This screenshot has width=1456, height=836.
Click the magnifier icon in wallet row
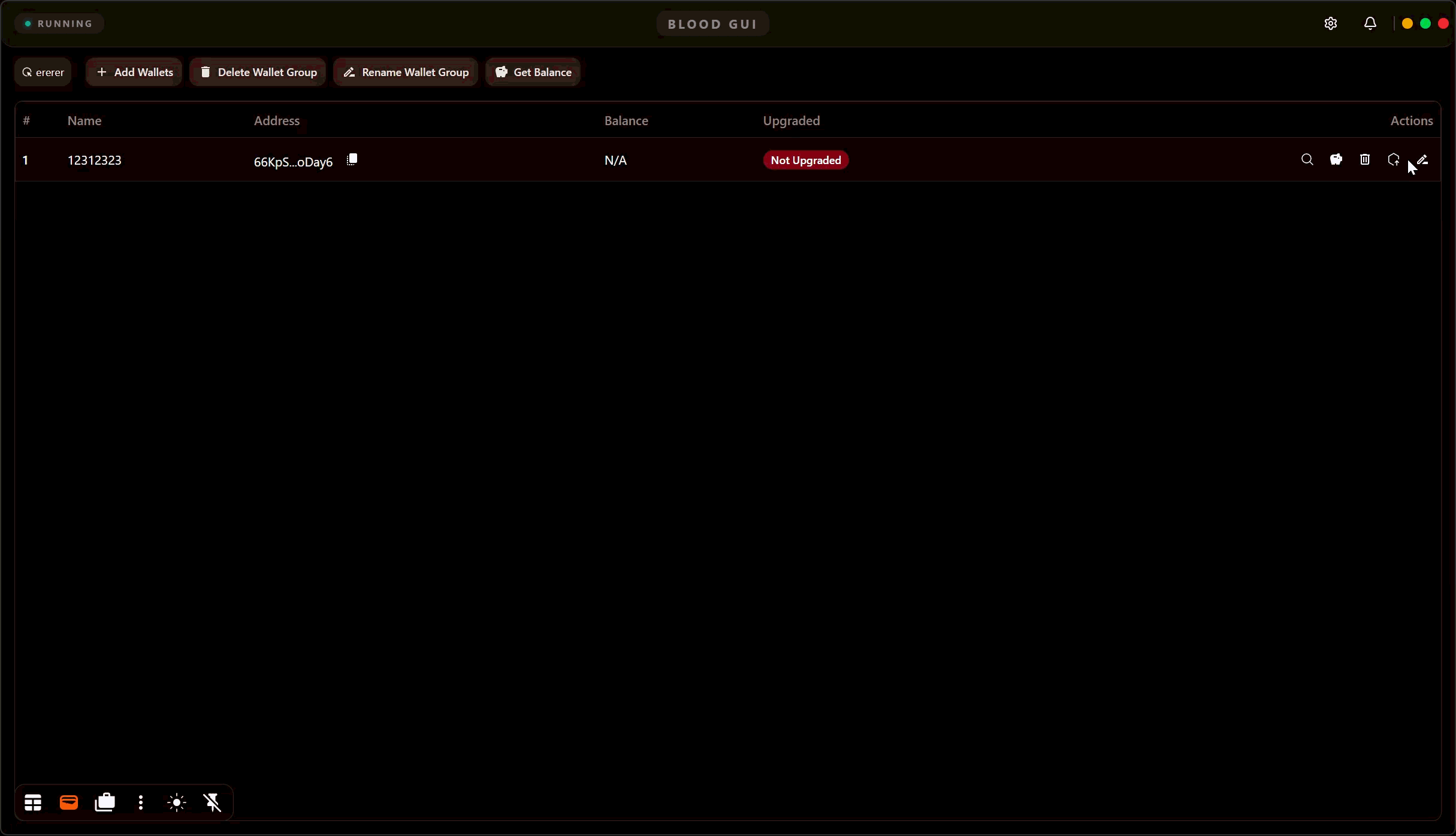(x=1307, y=160)
